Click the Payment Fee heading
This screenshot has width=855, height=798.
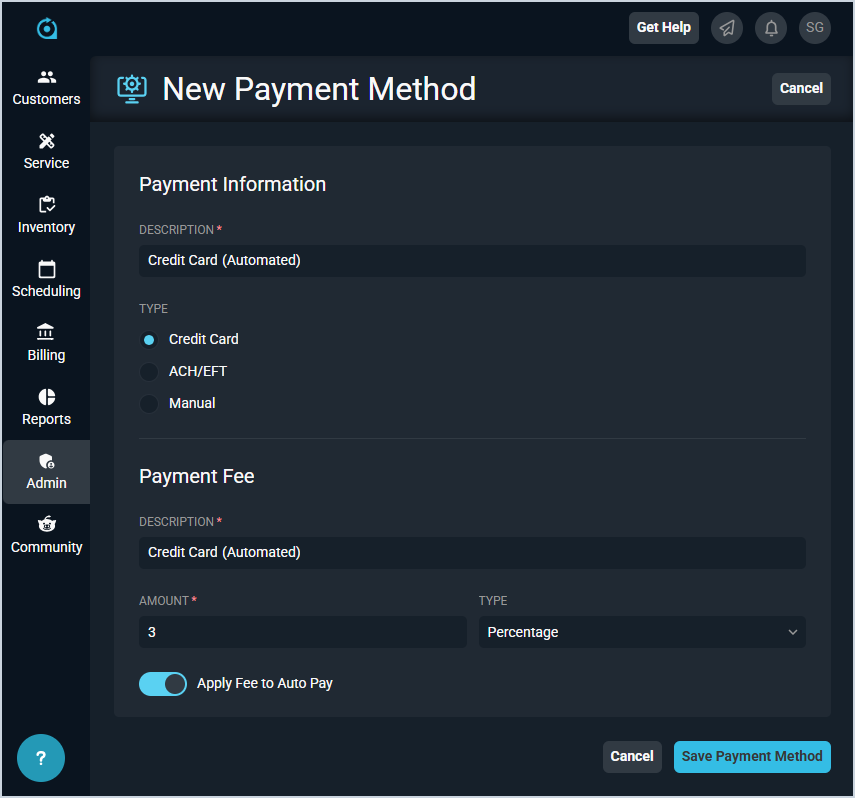tap(197, 476)
